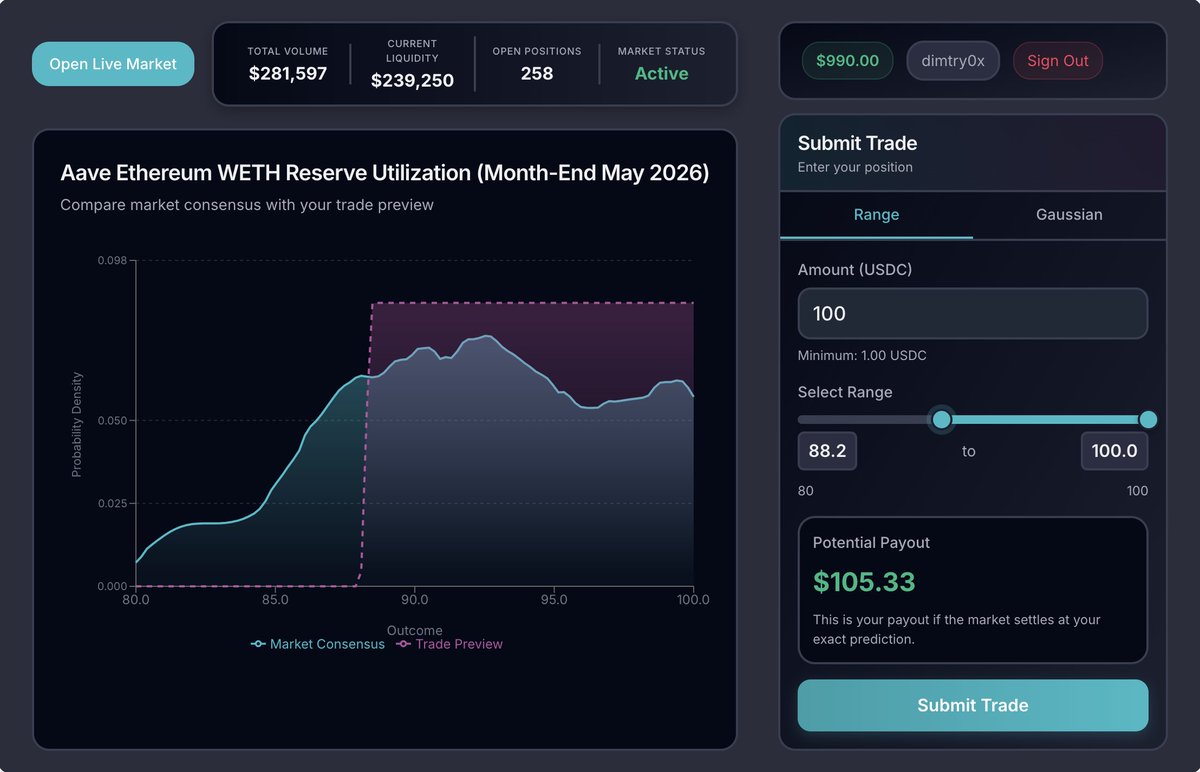Click the Select Range label
This screenshot has width=1200, height=772.
[845, 392]
